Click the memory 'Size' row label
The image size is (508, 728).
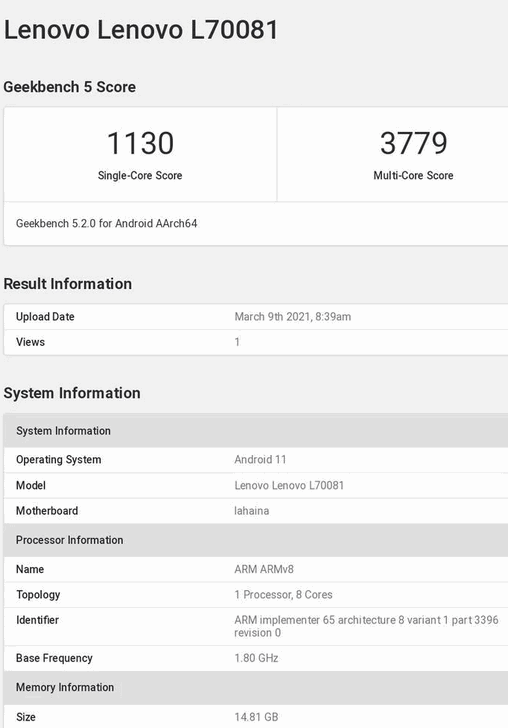click(x=26, y=717)
